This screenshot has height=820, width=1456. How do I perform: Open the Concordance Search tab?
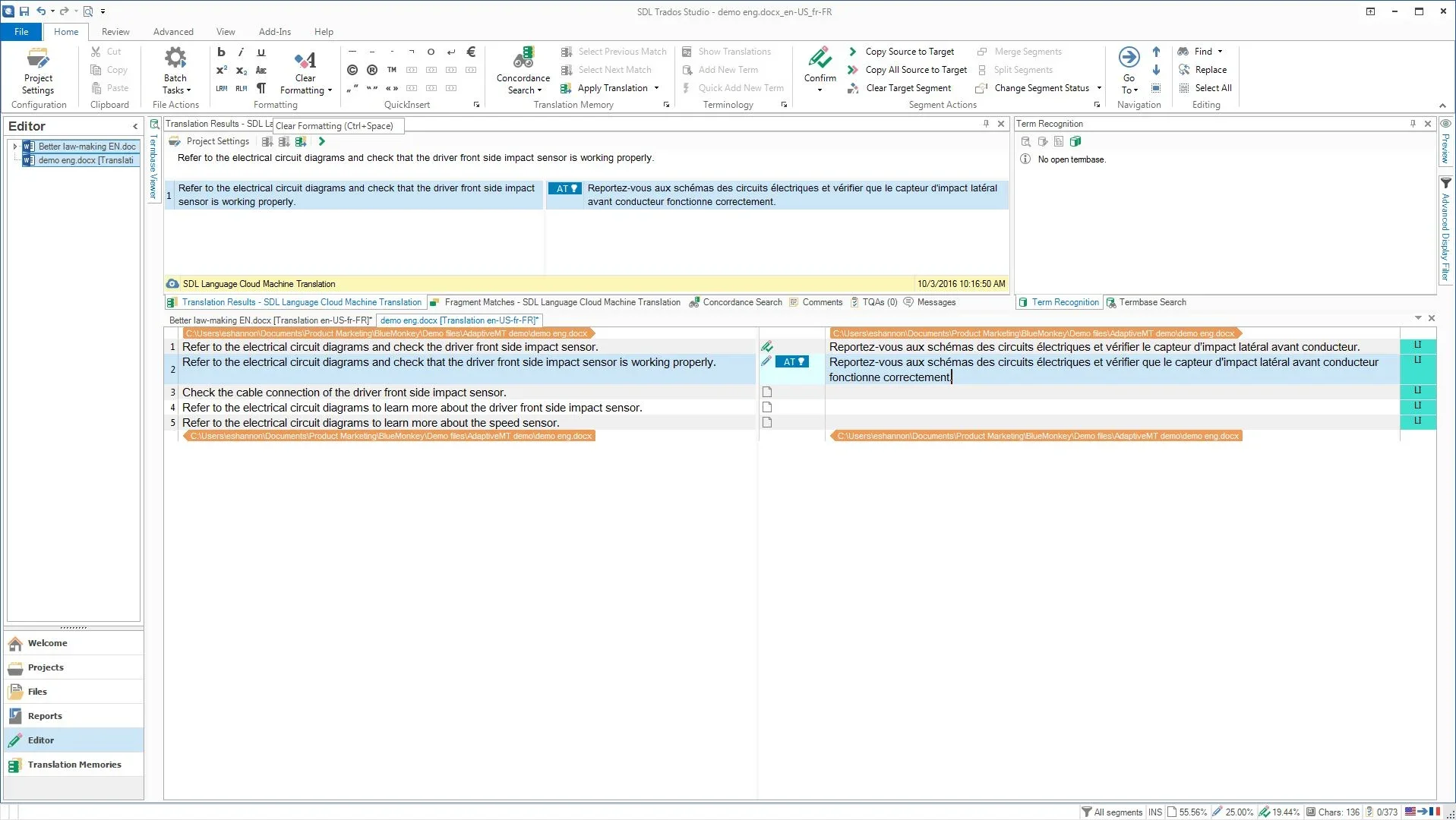pyautogui.click(x=741, y=302)
